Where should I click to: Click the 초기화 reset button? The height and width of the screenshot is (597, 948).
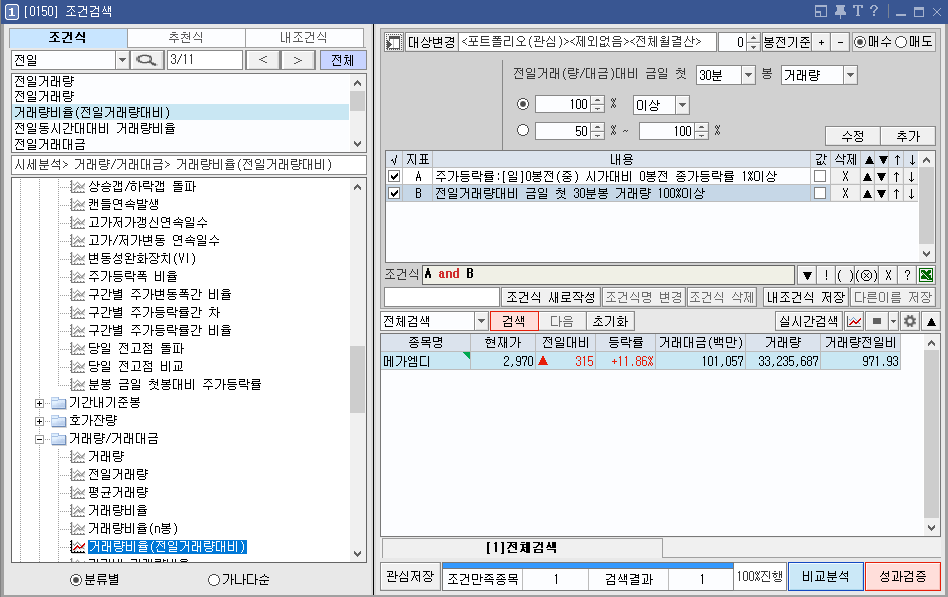[610, 321]
